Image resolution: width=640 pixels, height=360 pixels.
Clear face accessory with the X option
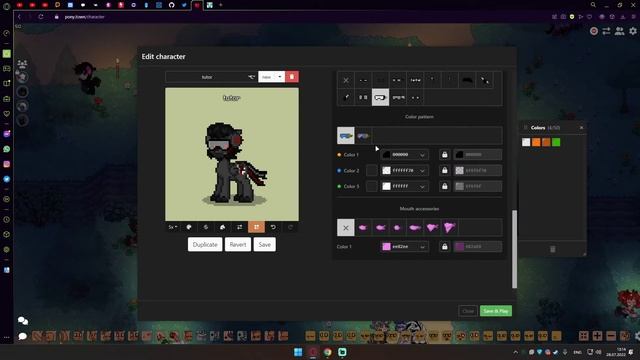coord(346,80)
